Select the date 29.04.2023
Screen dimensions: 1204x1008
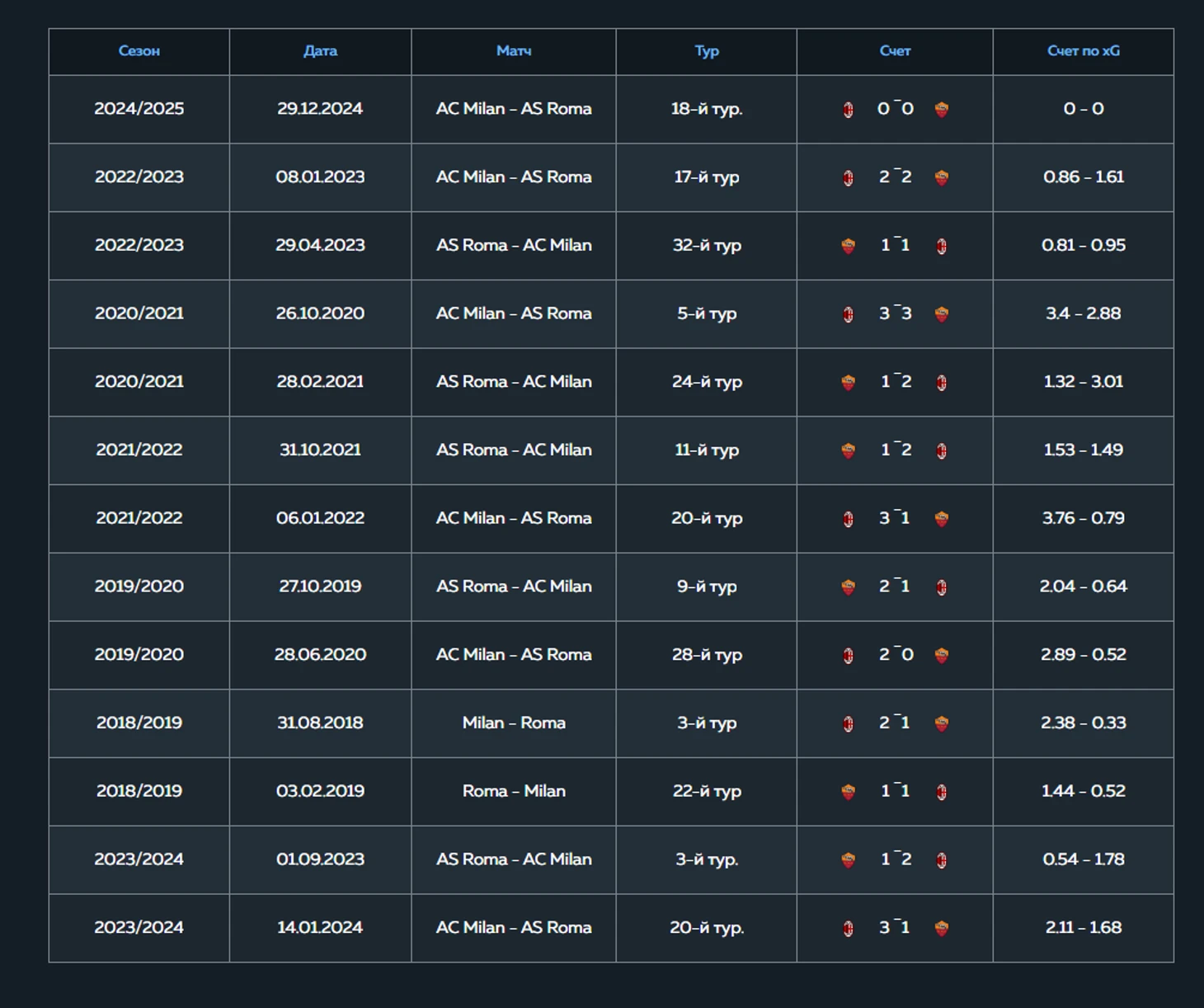click(x=320, y=245)
